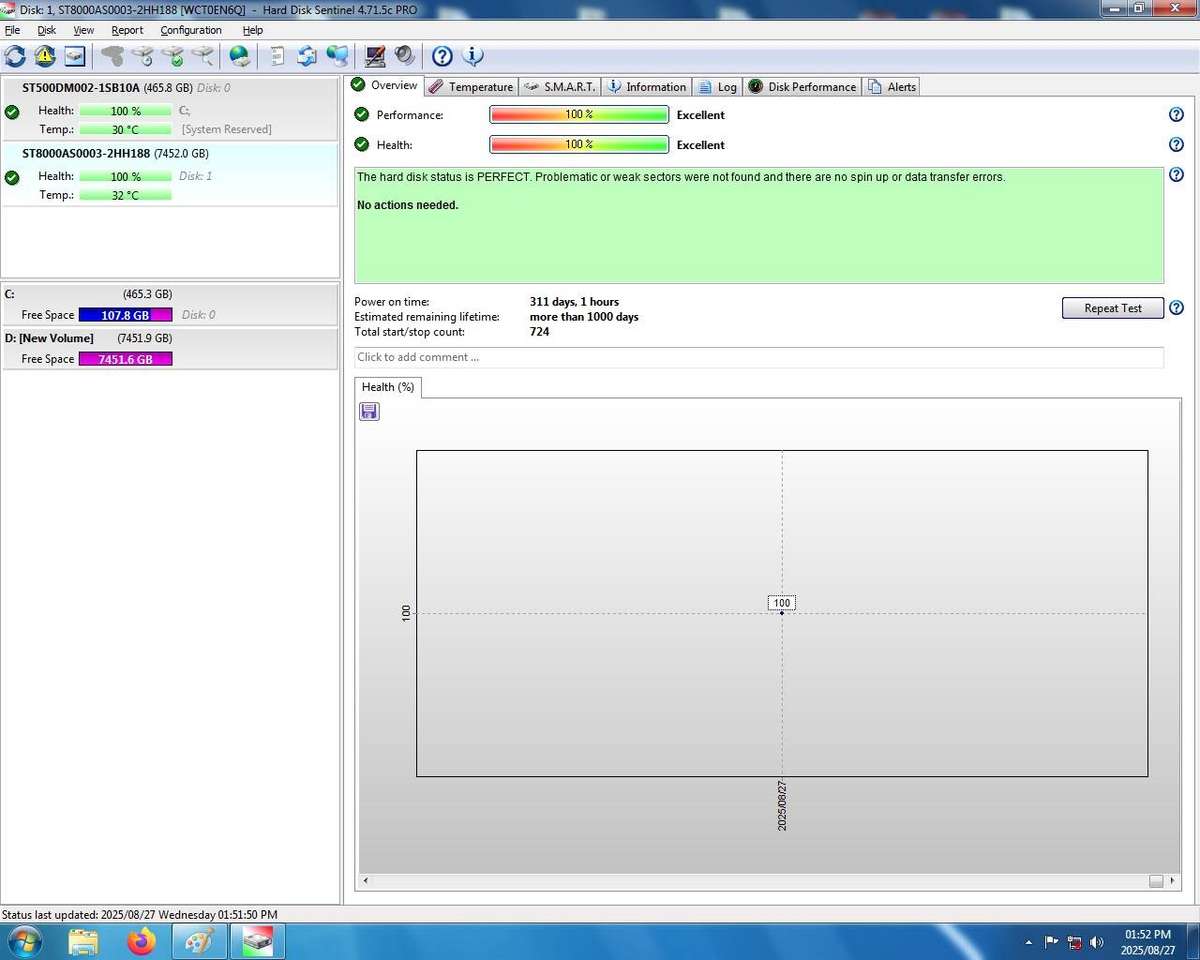Screen dimensions: 1200x960
Task: Open the Temperature tab
Action: (x=471, y=87)
